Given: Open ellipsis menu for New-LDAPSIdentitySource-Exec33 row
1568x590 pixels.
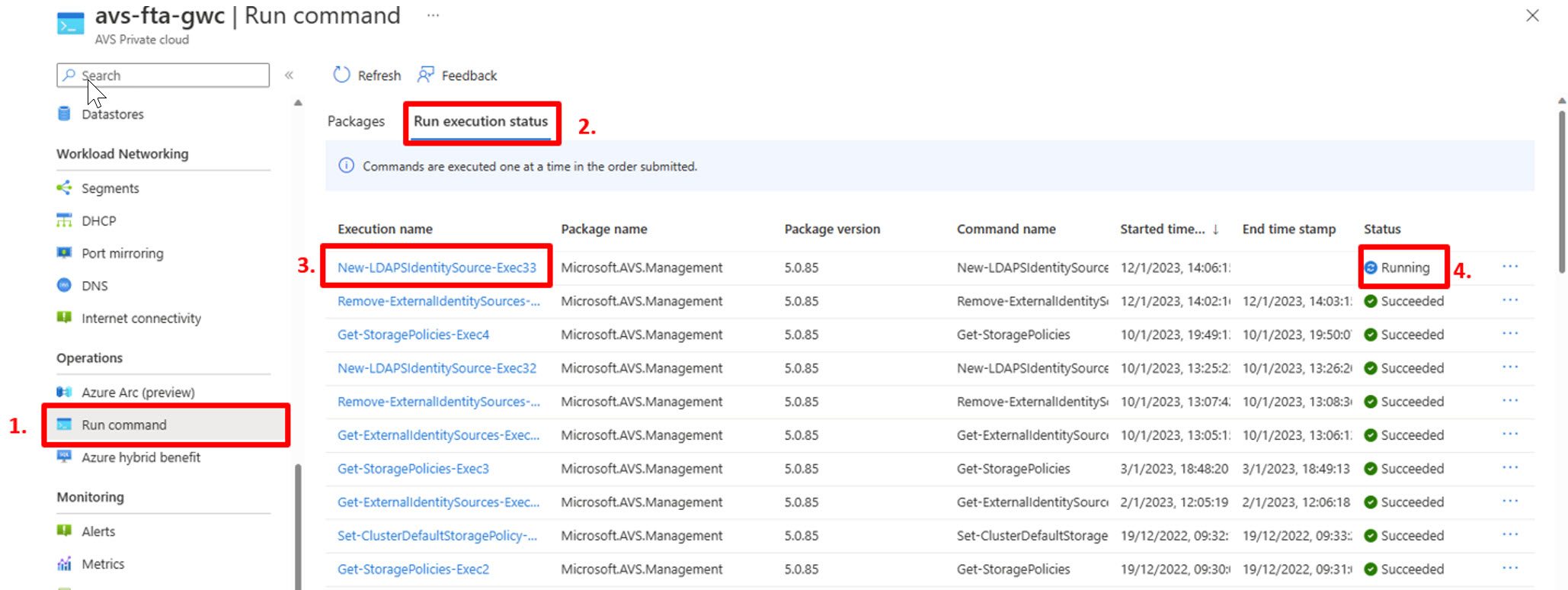Looking at the screenshot, I should coord(1510,266).
